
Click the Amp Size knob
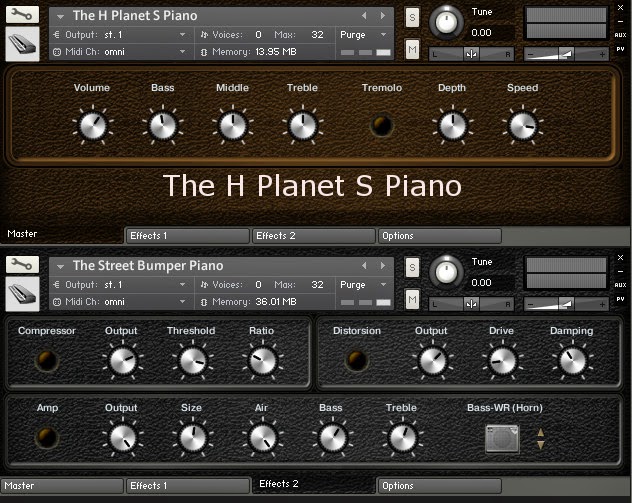coord(193,438)
